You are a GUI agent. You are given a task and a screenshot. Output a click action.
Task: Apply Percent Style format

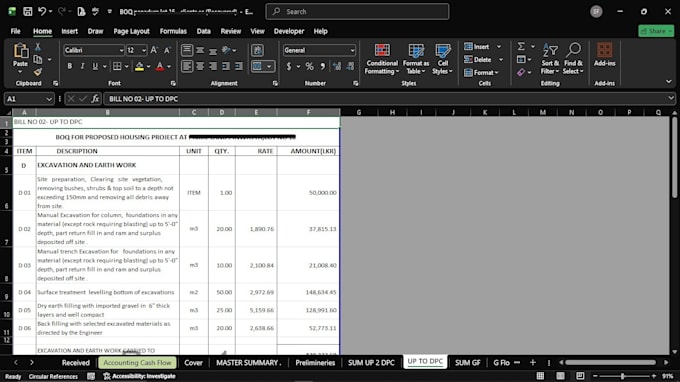[309, 66]
